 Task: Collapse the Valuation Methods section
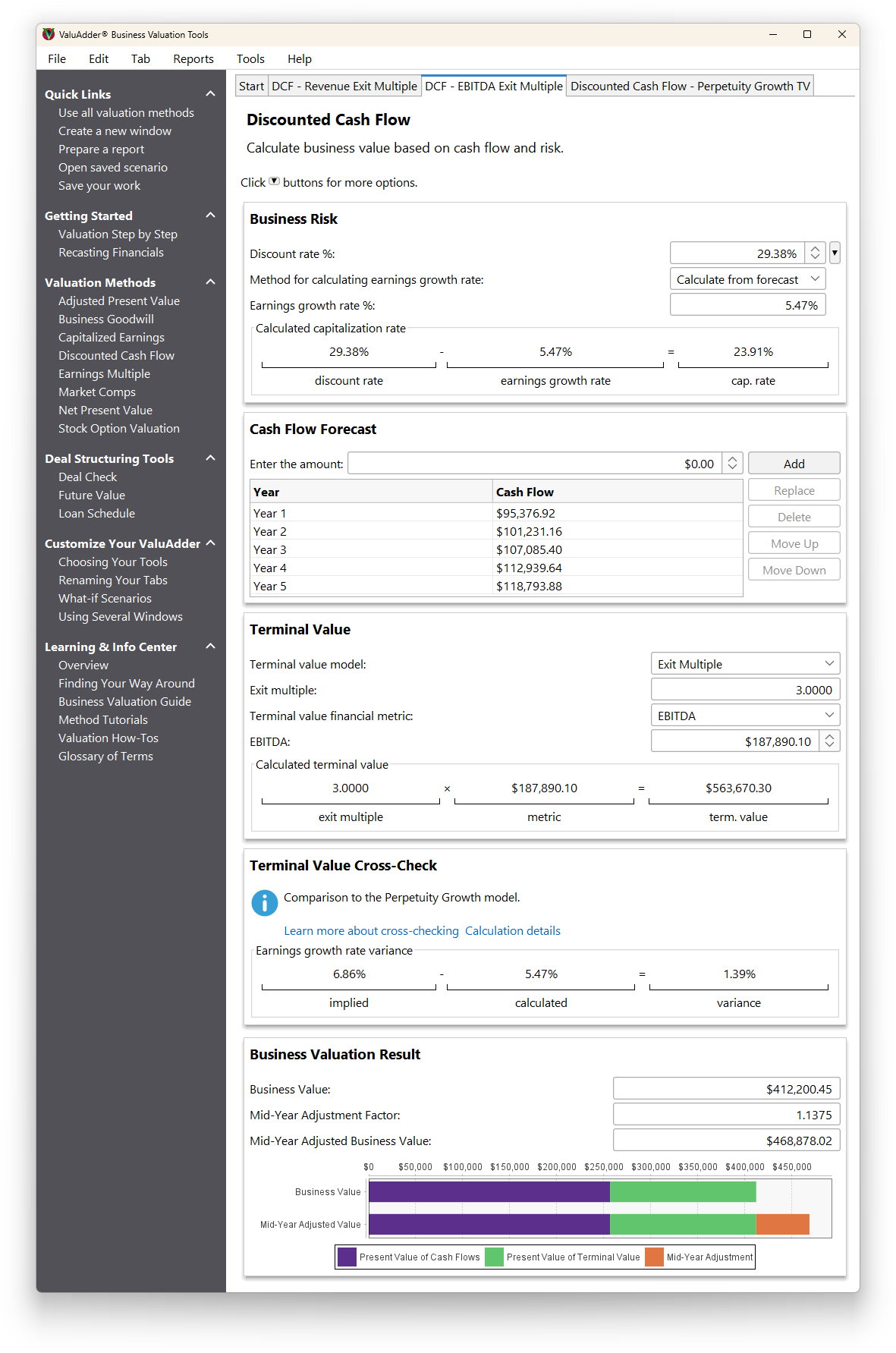tap(210, 282)
